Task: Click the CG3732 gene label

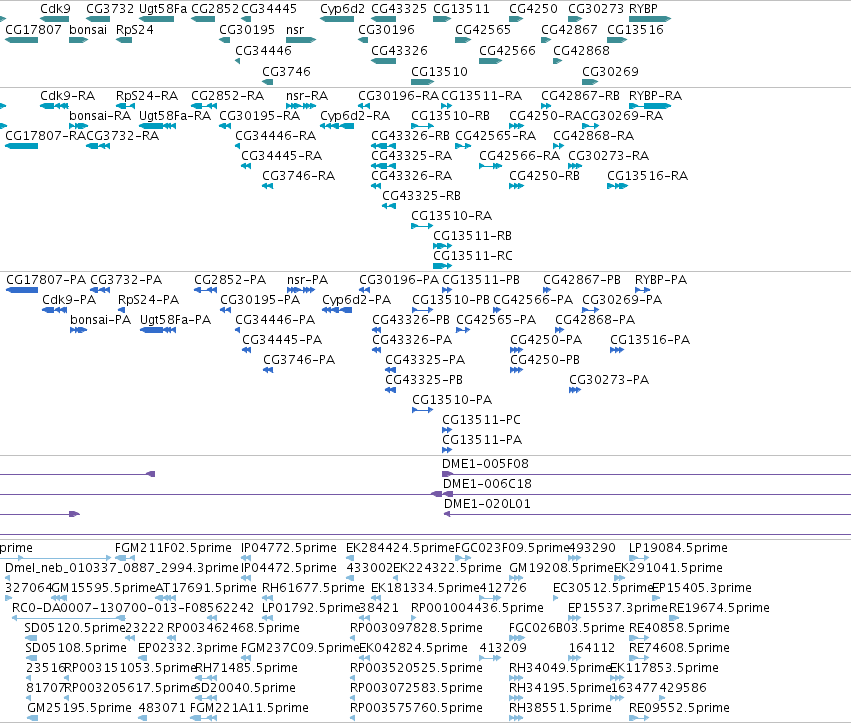Action: [x=110, y=9]
